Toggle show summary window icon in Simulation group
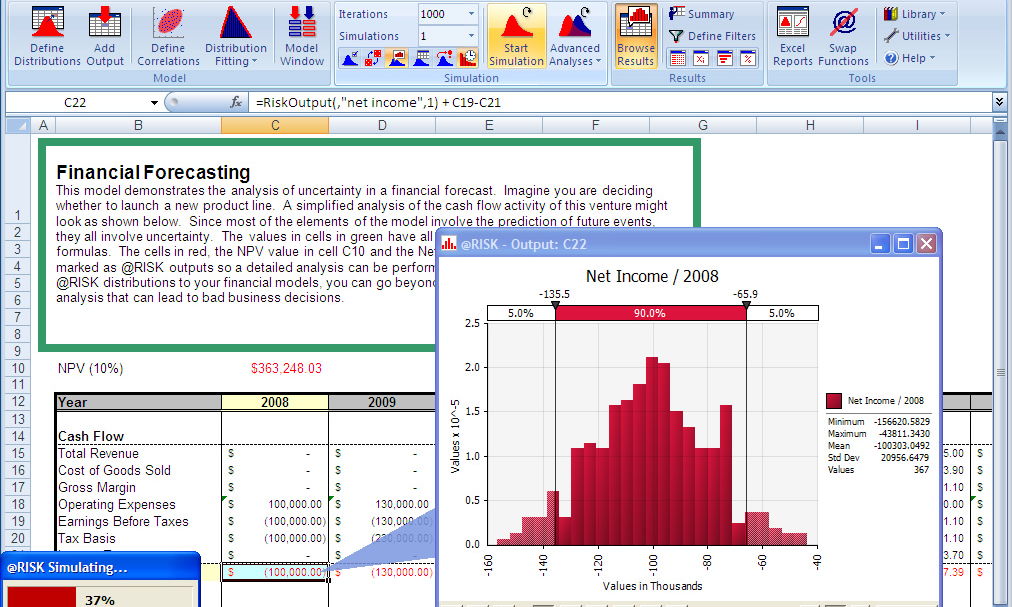 pos(421,58)
